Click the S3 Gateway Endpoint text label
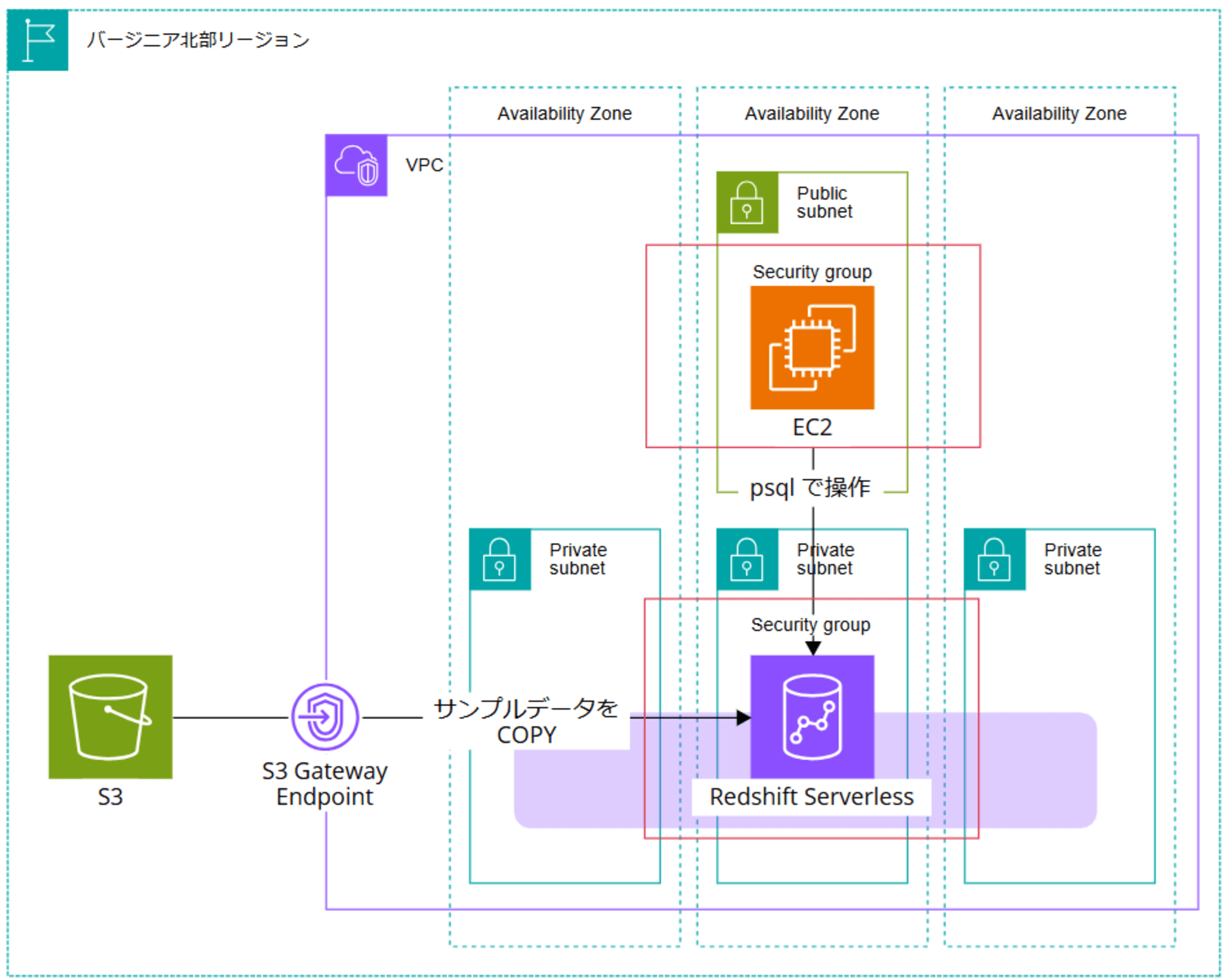 point(325,784)
